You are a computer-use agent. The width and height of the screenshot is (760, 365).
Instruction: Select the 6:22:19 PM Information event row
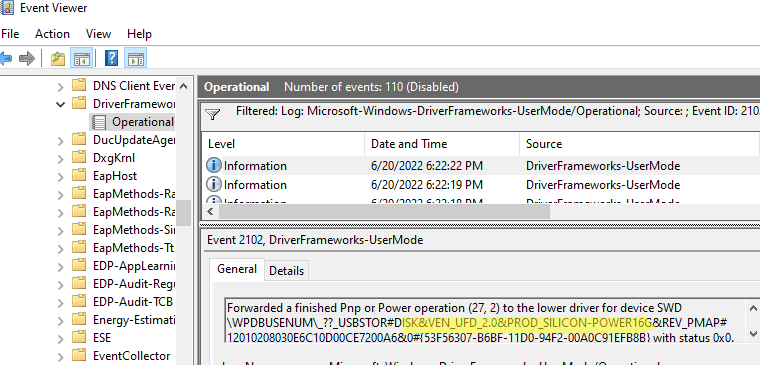pos(481,185)
